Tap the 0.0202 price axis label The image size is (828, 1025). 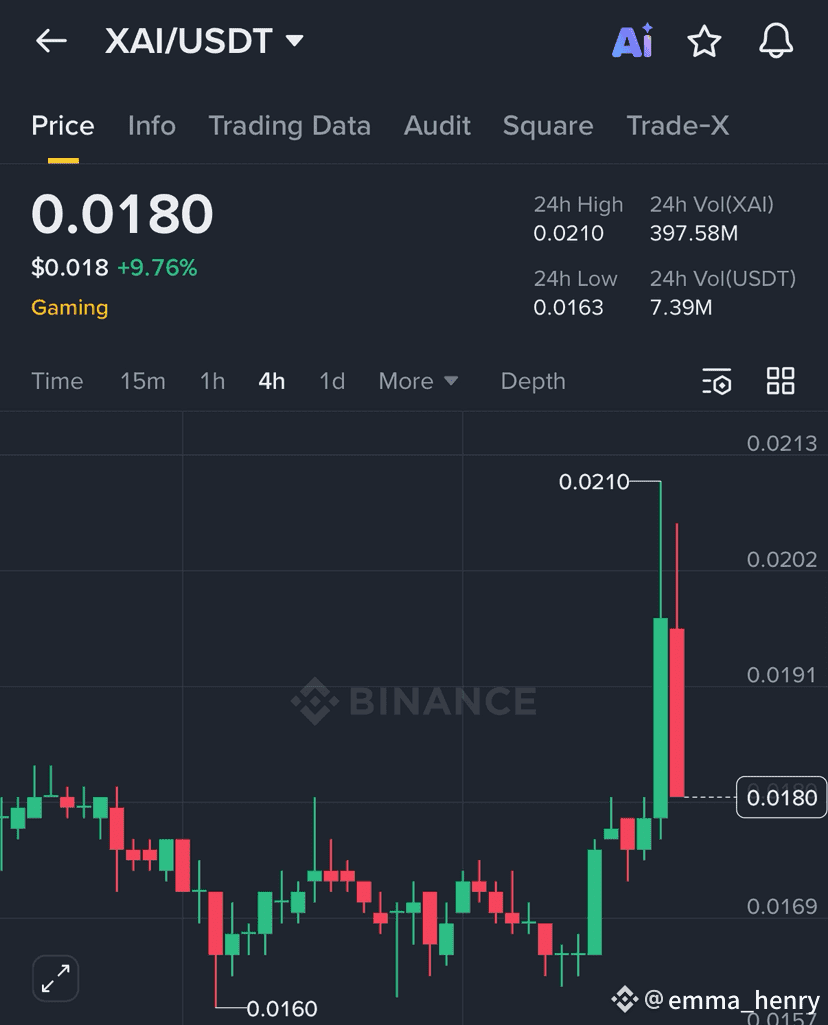(782, 560)
